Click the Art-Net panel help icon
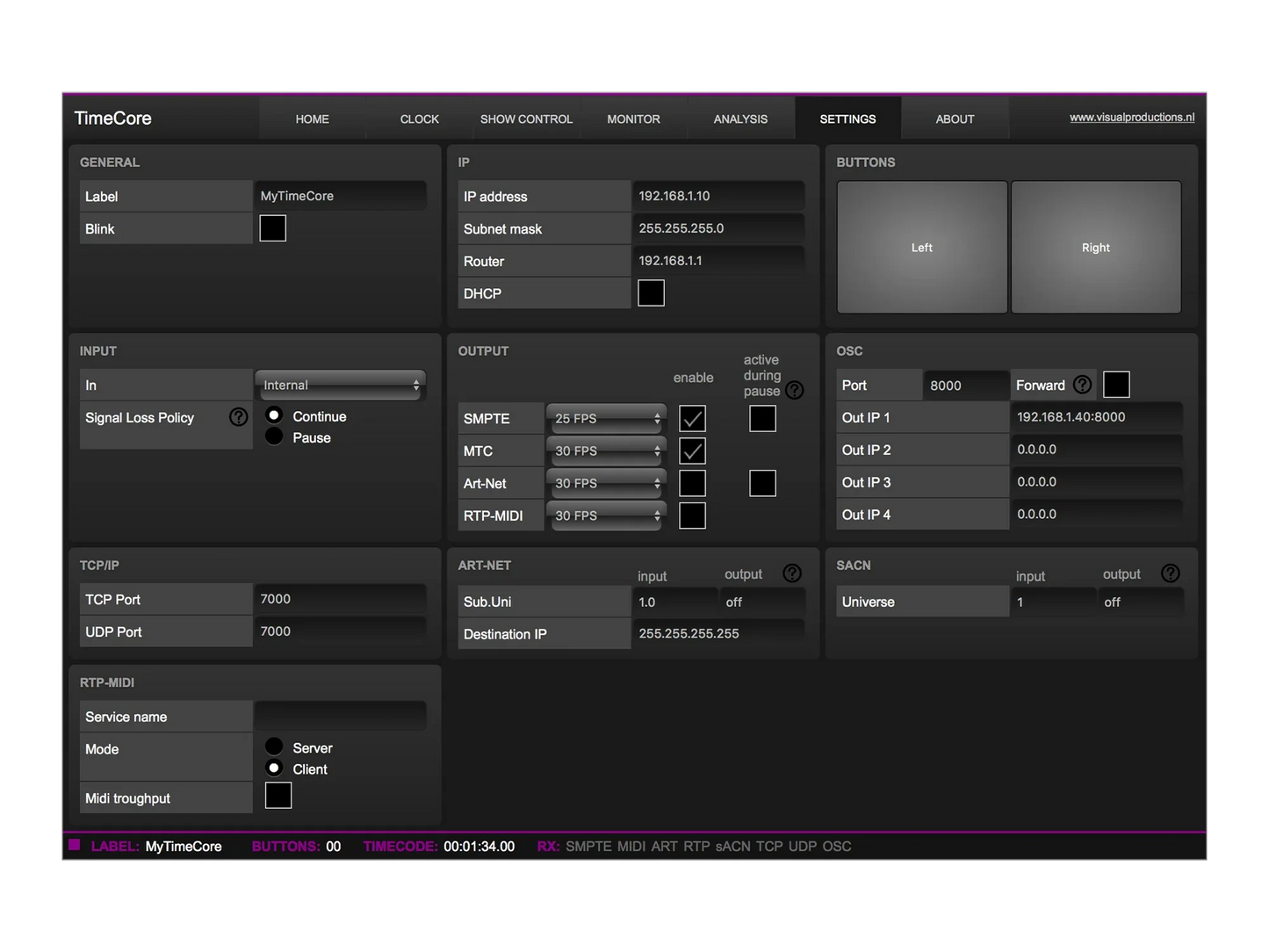Image resolution: width=1269 pixels, height=952 pixels. pyautogui.click(x=792, y=573)
